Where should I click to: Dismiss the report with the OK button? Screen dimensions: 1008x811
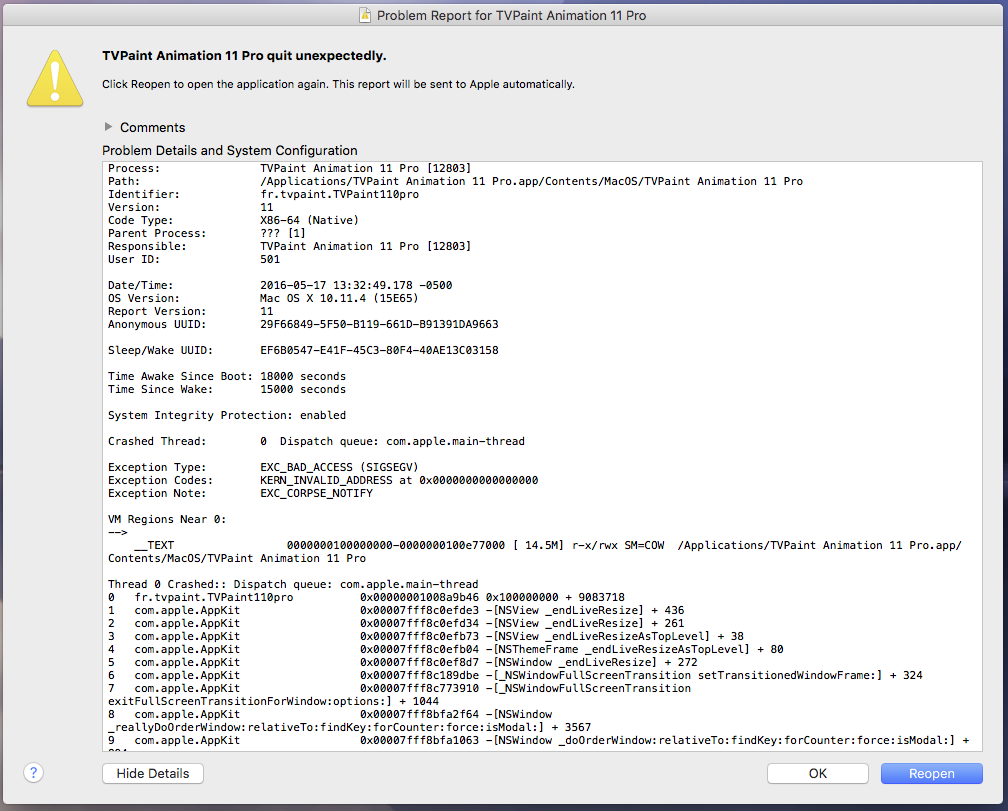[x=818, y=773]
